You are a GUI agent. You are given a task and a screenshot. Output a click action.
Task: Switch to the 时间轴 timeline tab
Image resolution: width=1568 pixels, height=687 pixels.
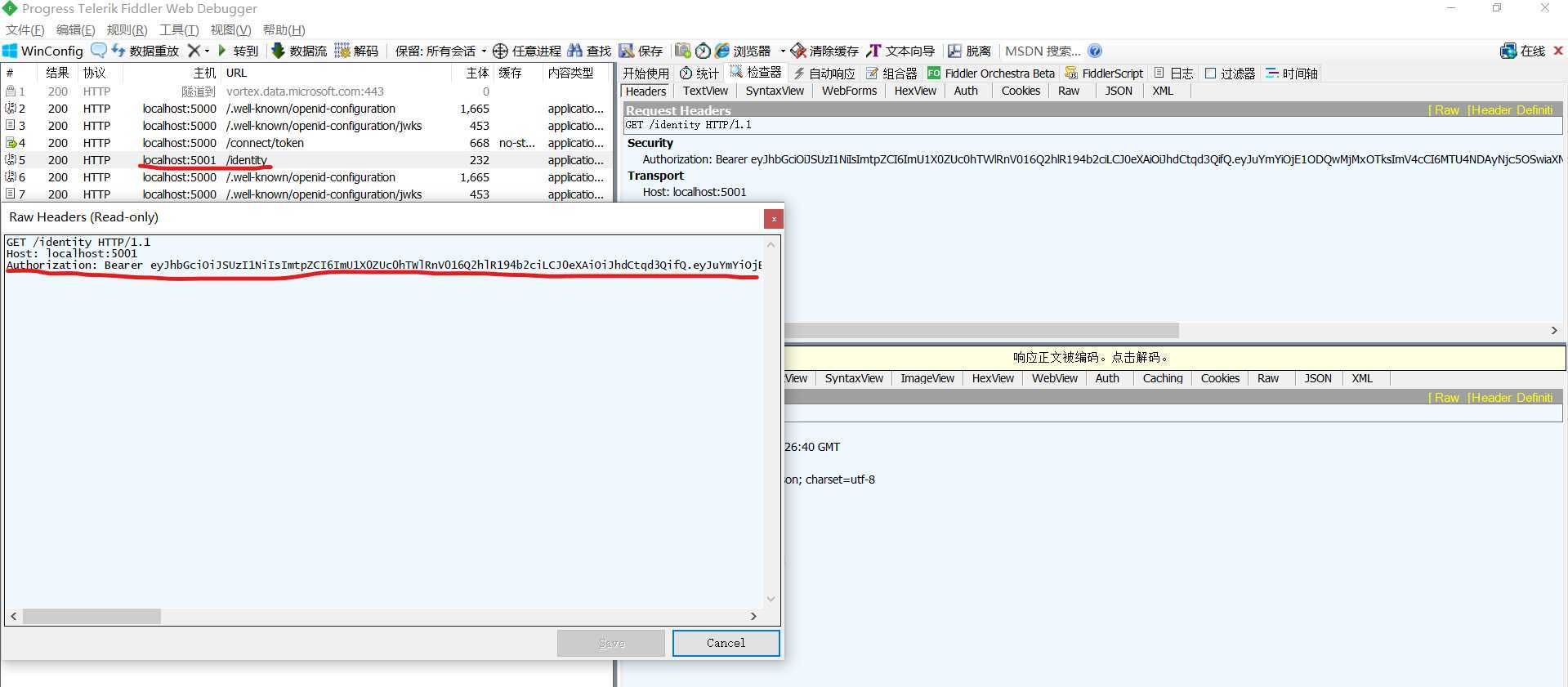click(x=1291, y=74)
